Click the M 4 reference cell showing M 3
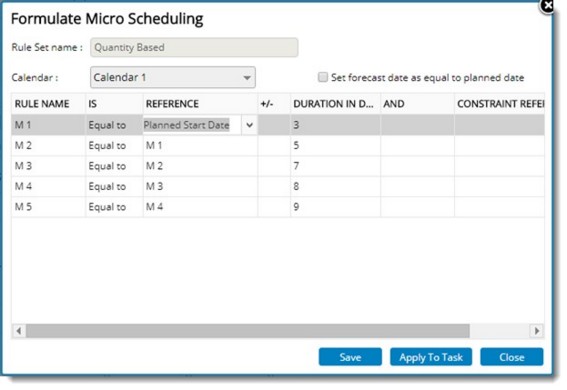 [x=200, y=187]
